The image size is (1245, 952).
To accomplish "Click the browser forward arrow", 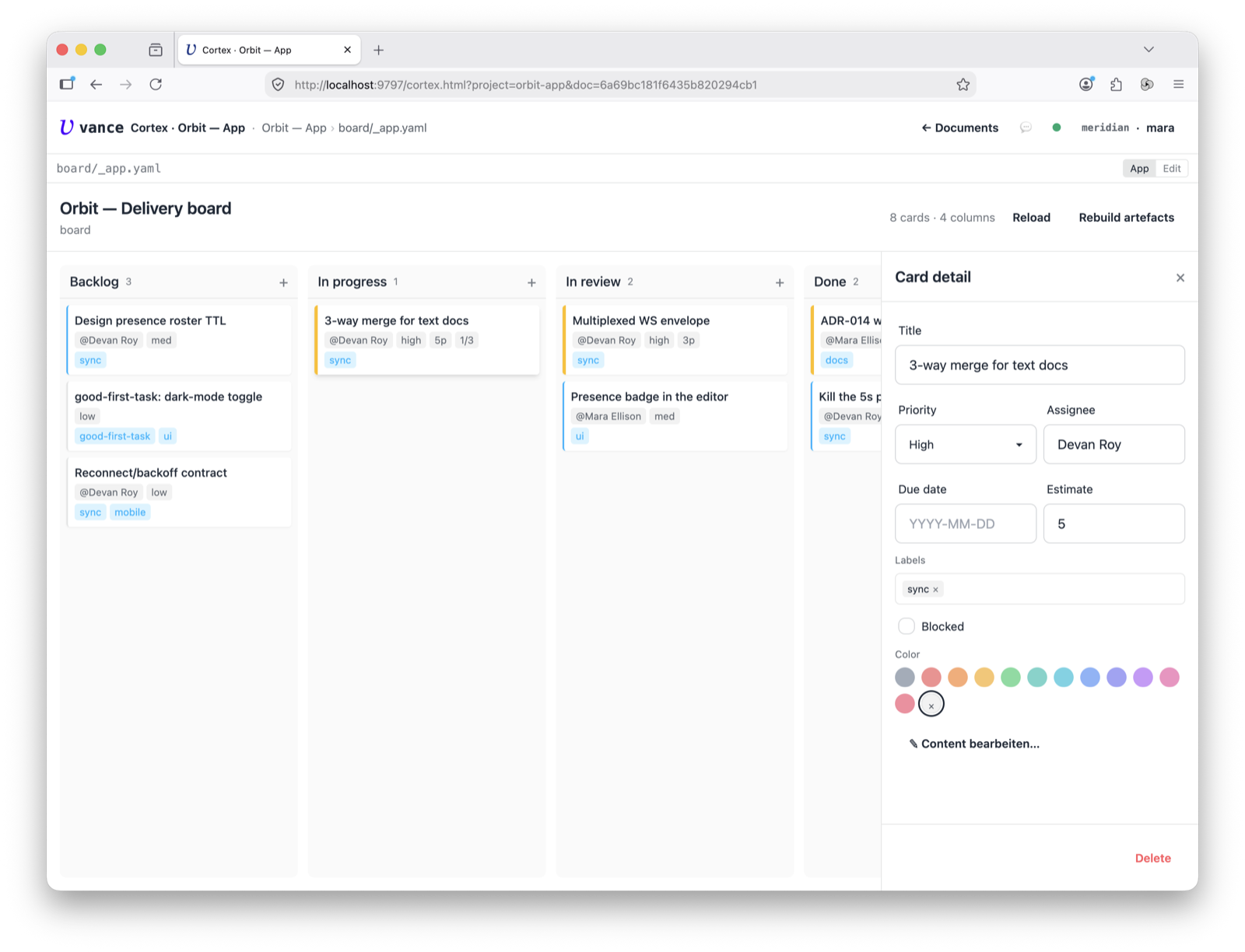I will pos(125,84).
